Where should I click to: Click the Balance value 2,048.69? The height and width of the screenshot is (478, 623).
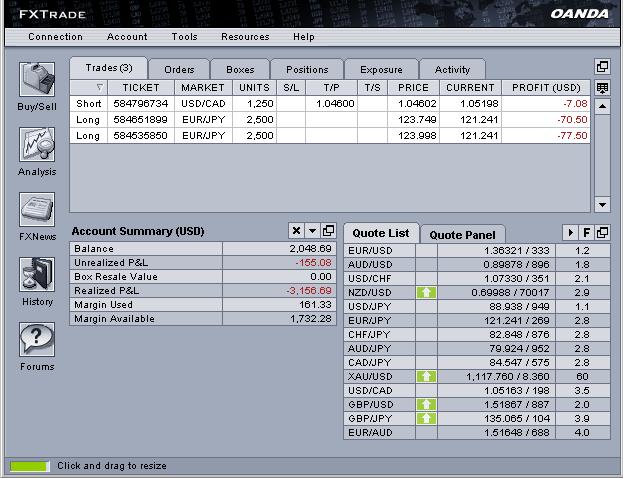[x=310, y=249]
